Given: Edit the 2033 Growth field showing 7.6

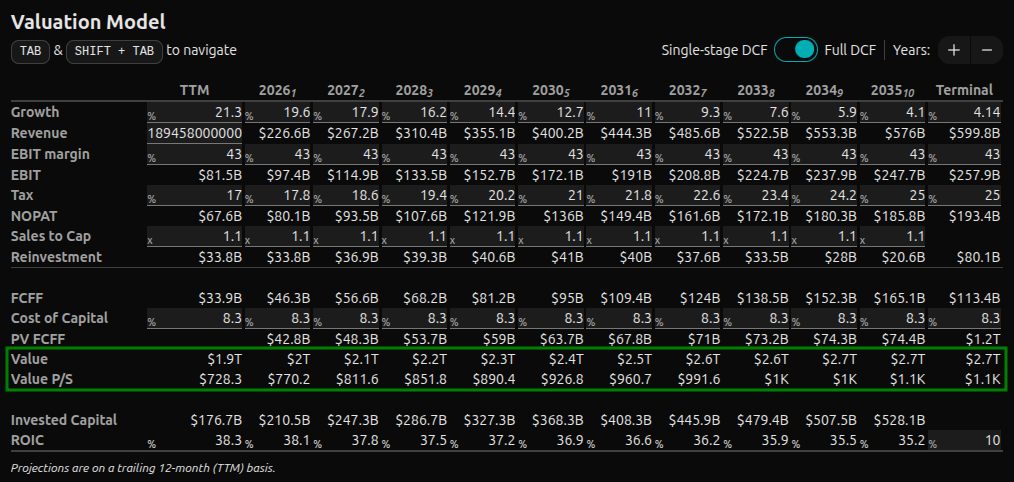Looking at the screenshot, I should (x=756, y=113).
